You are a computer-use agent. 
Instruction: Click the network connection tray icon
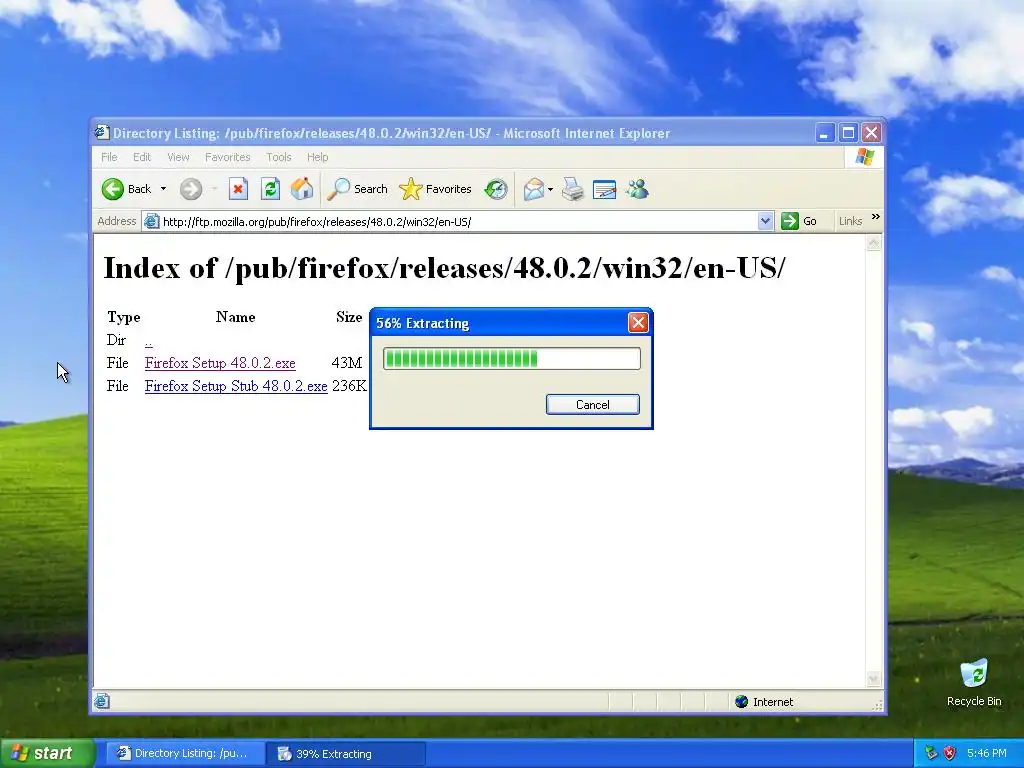click(931, 754)
